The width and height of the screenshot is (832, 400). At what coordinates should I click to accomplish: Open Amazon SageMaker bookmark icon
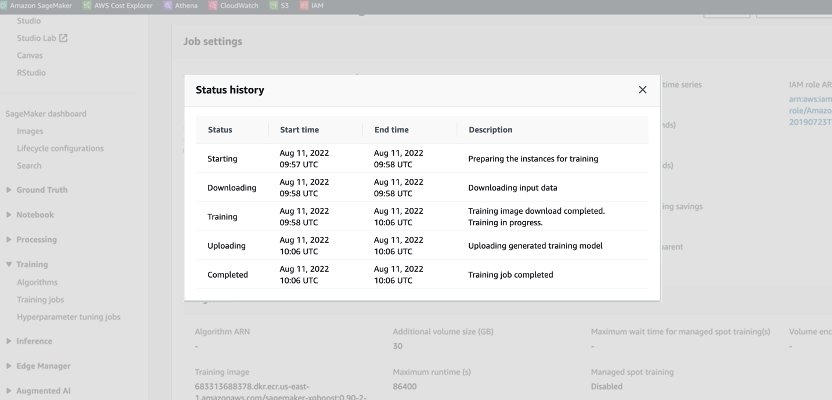tap(3, 5)
